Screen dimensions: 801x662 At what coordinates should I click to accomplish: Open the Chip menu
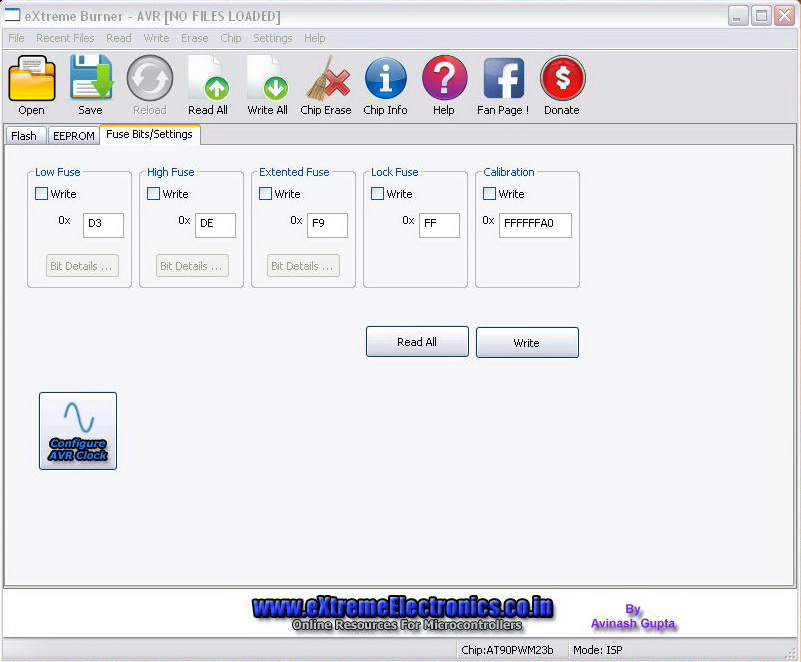[230, 38]
